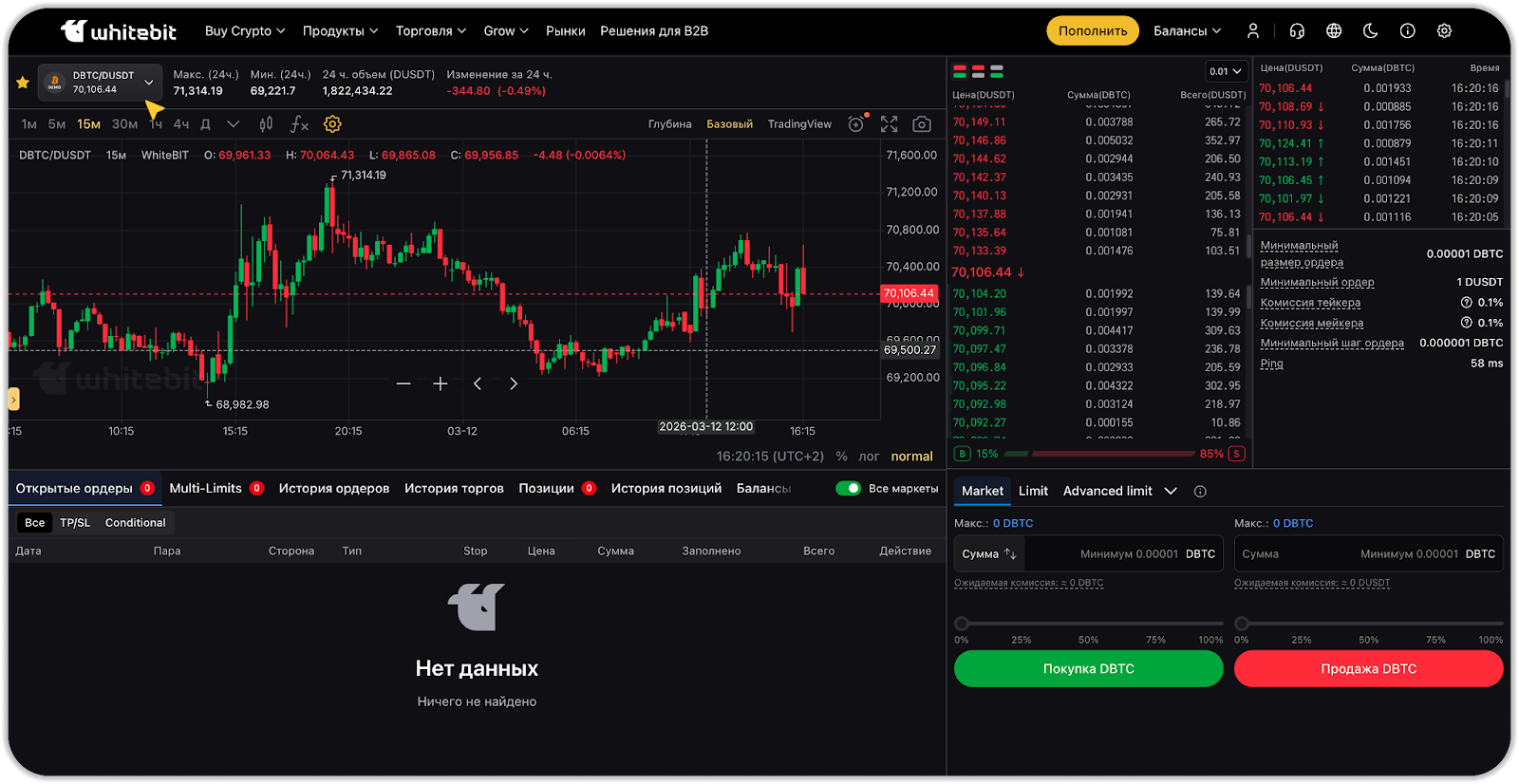
Task: Expand the Advanced limit order type dropdown
Action: click(x=1170, y=492)
